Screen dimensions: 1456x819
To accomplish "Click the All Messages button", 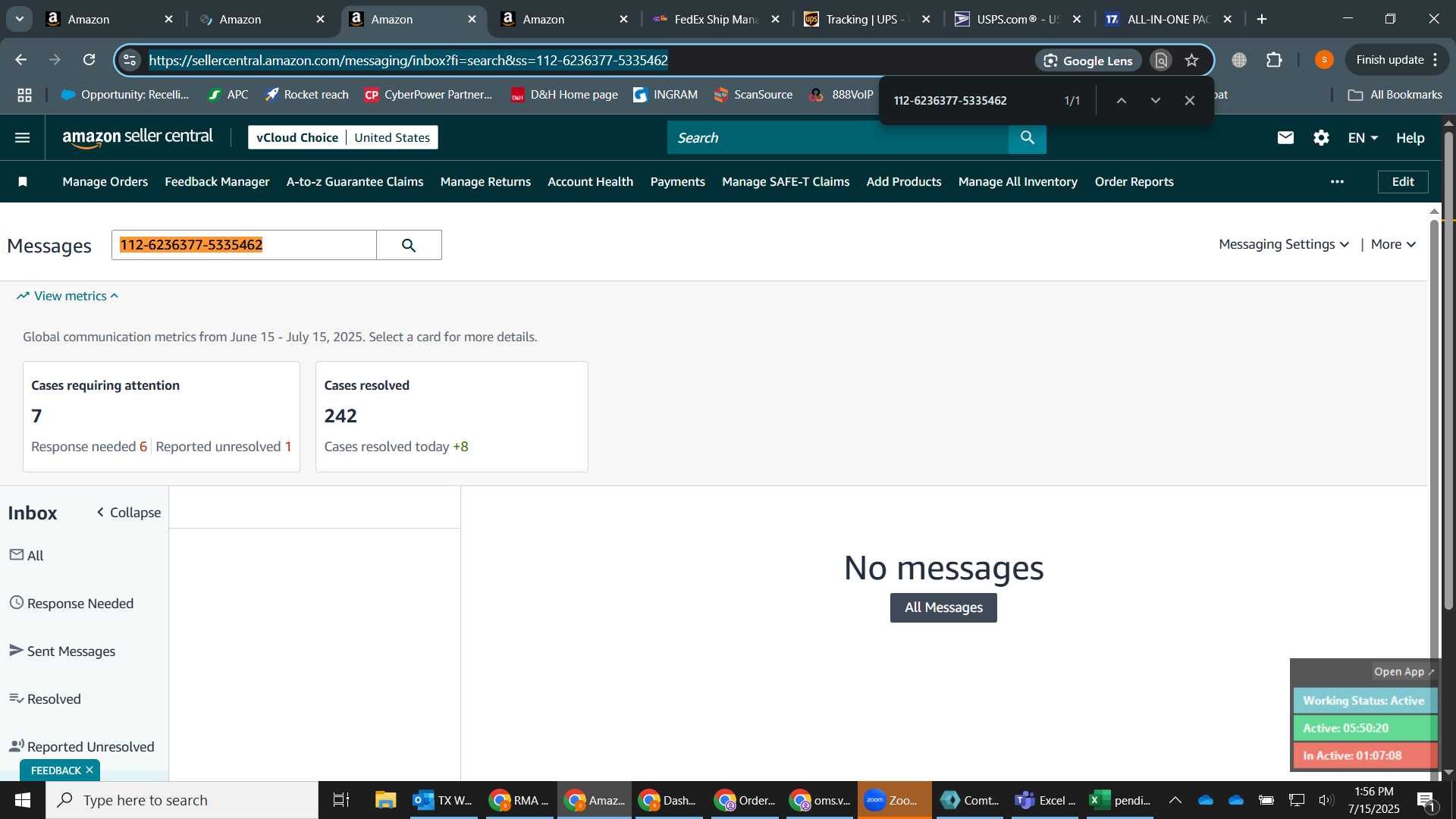I will [x=943, y=607].
